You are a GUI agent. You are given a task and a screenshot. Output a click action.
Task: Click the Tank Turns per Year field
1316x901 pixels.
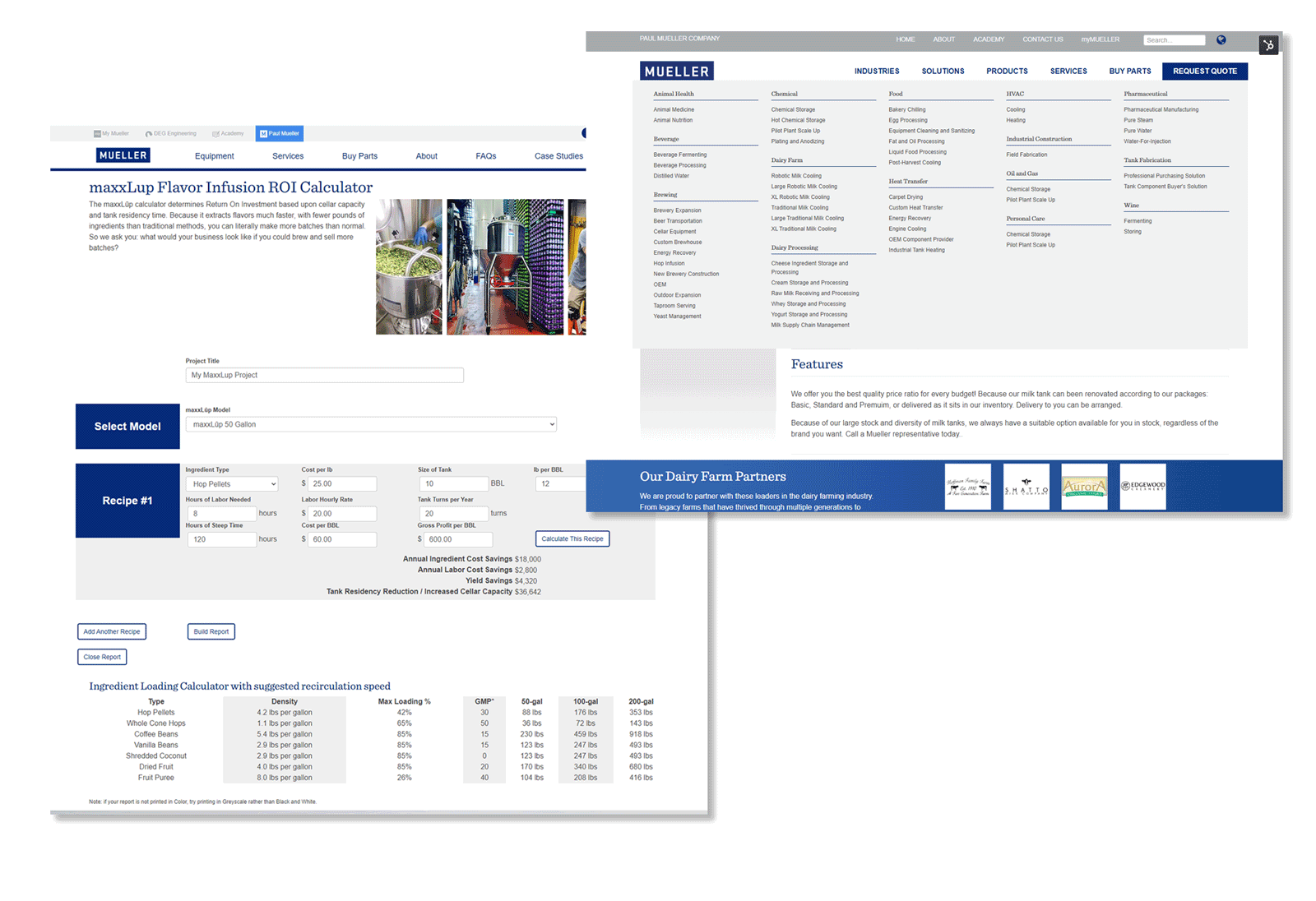click(453, 514)
